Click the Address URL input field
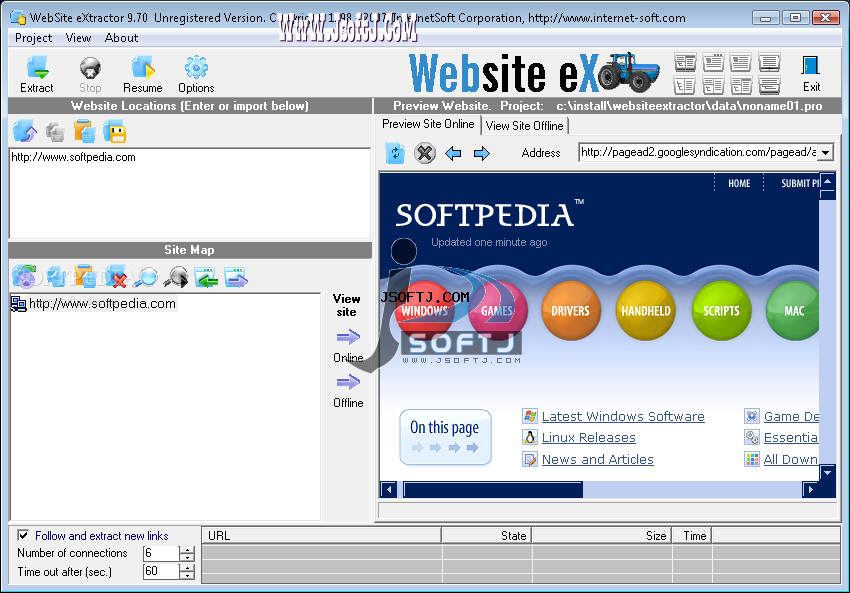This screenshot has height=593, width=850. coord(698,152)
